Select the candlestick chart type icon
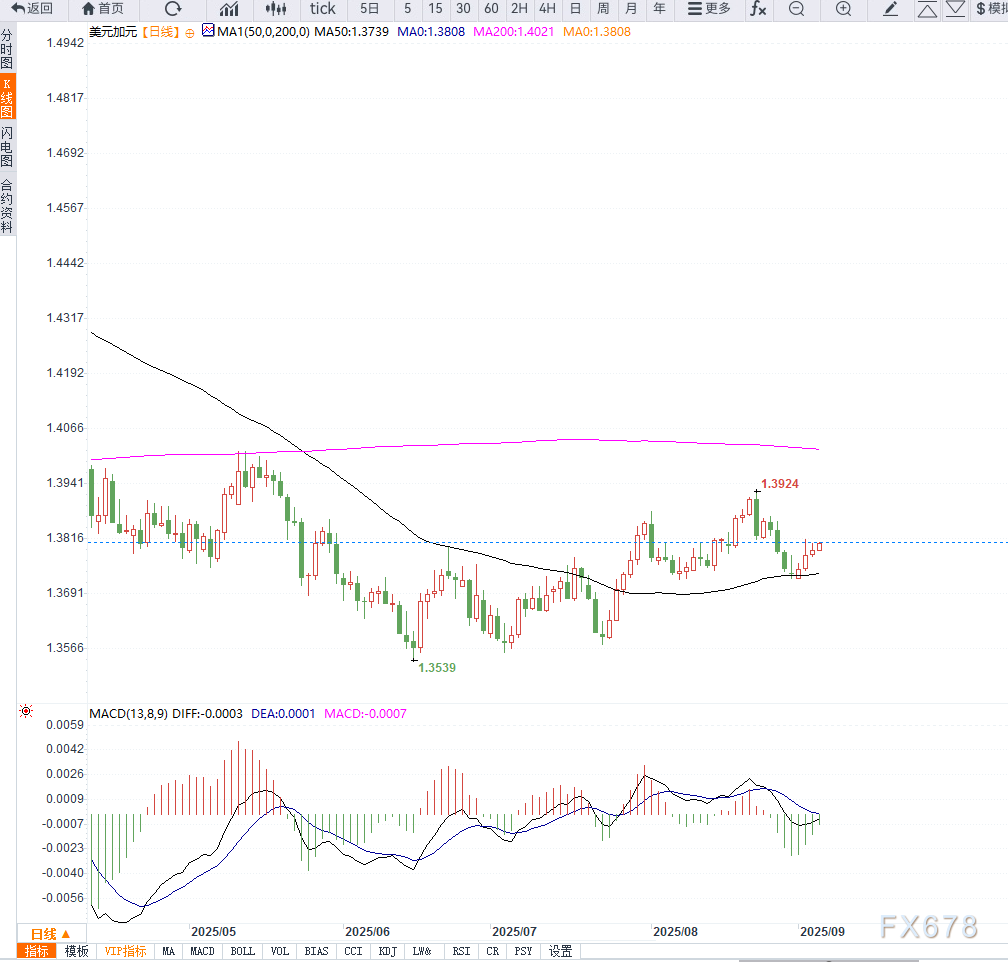 pos(276,9)
